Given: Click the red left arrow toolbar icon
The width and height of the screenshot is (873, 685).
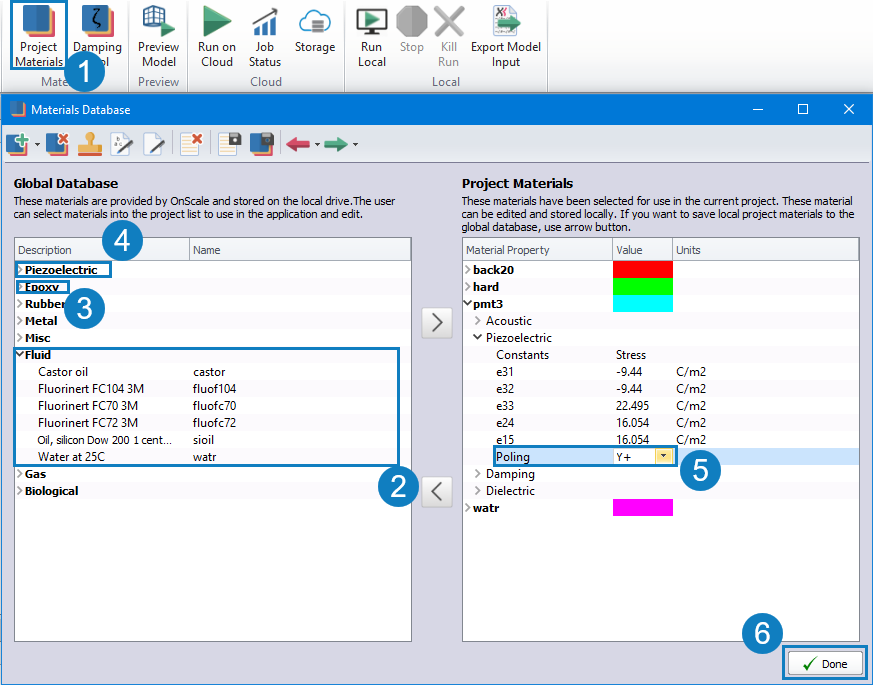Looking at the screenshot, I should [x=298, y=145].
